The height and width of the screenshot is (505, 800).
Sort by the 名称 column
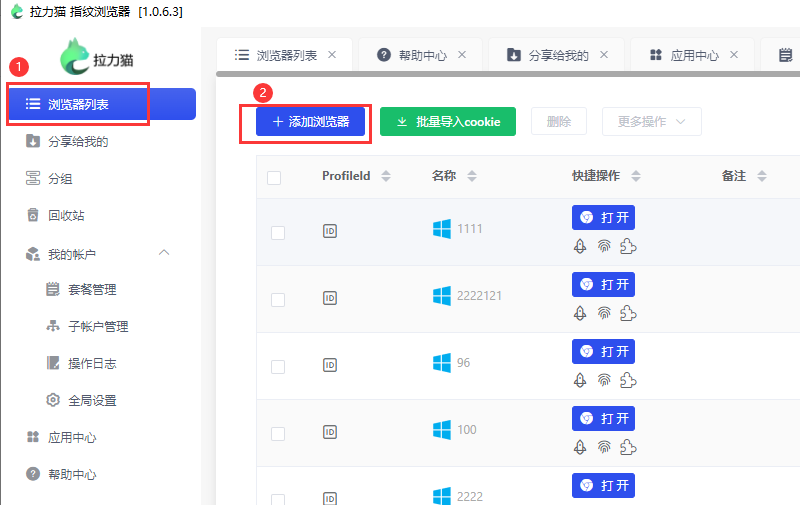click(472, 176)
